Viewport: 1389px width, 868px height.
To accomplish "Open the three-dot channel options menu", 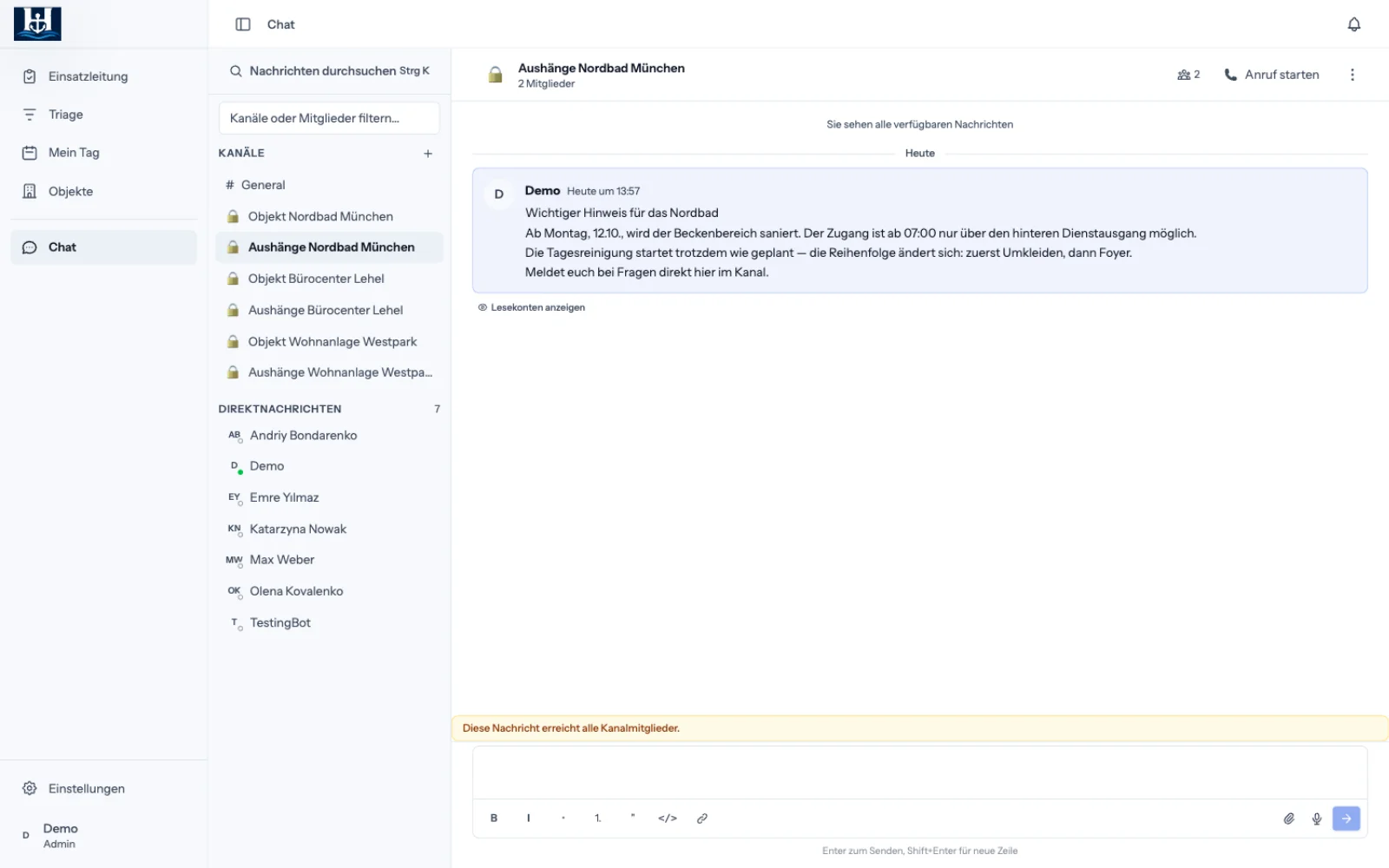I will click(x=1352, y=75).
